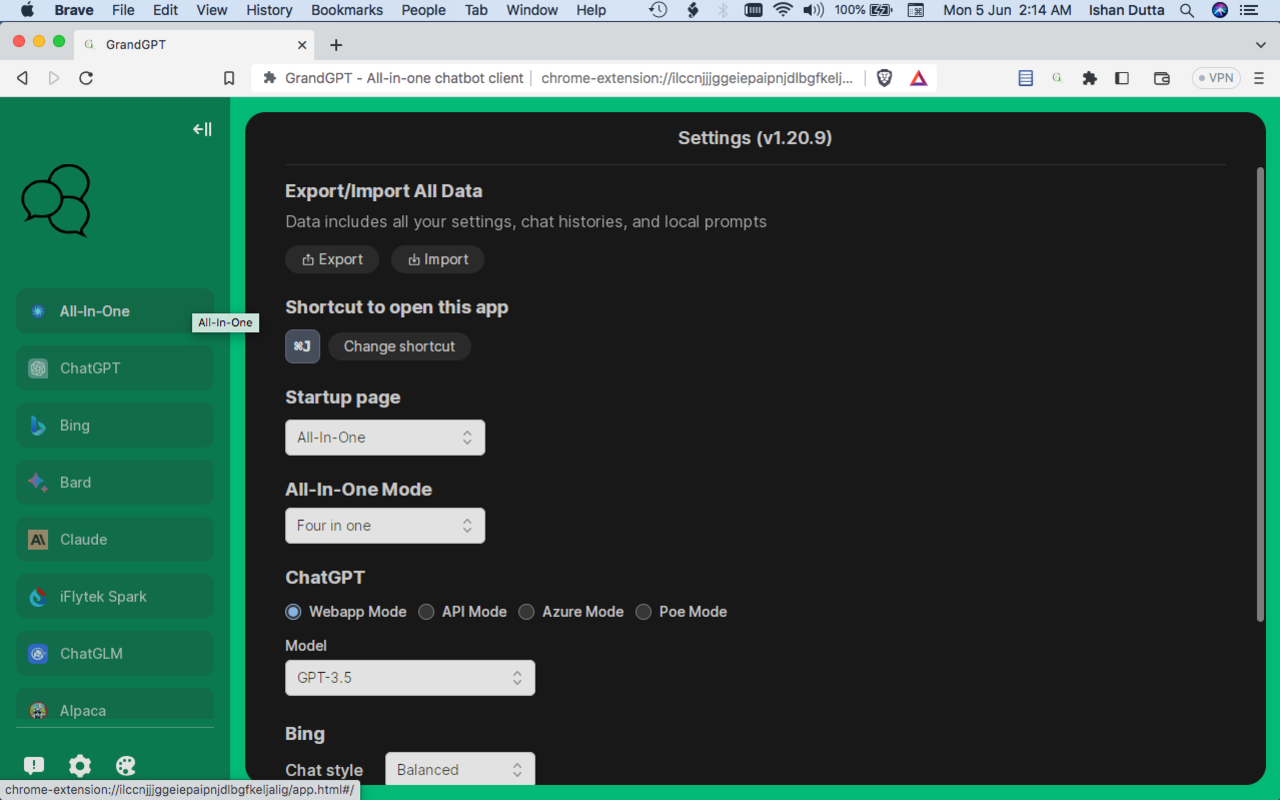Viewport: 1280px width, 800px height.
Task: Open the ChatGPT Model dropdown
Action: click(x=410, y=677)
